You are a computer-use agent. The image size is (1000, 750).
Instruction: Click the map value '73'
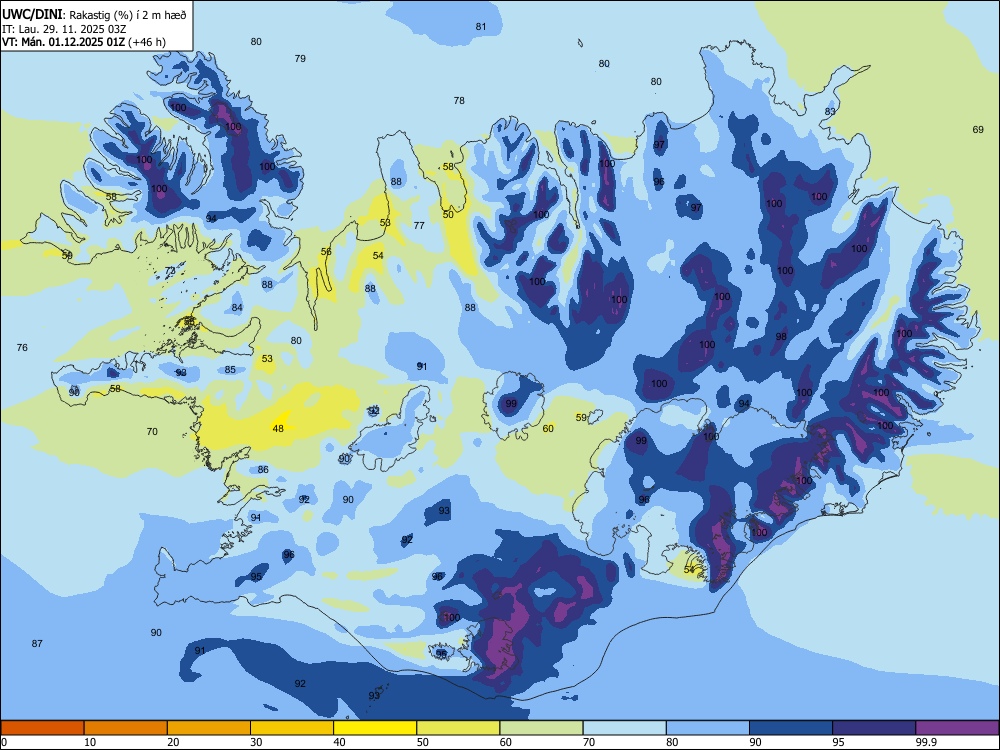(170, 270)
